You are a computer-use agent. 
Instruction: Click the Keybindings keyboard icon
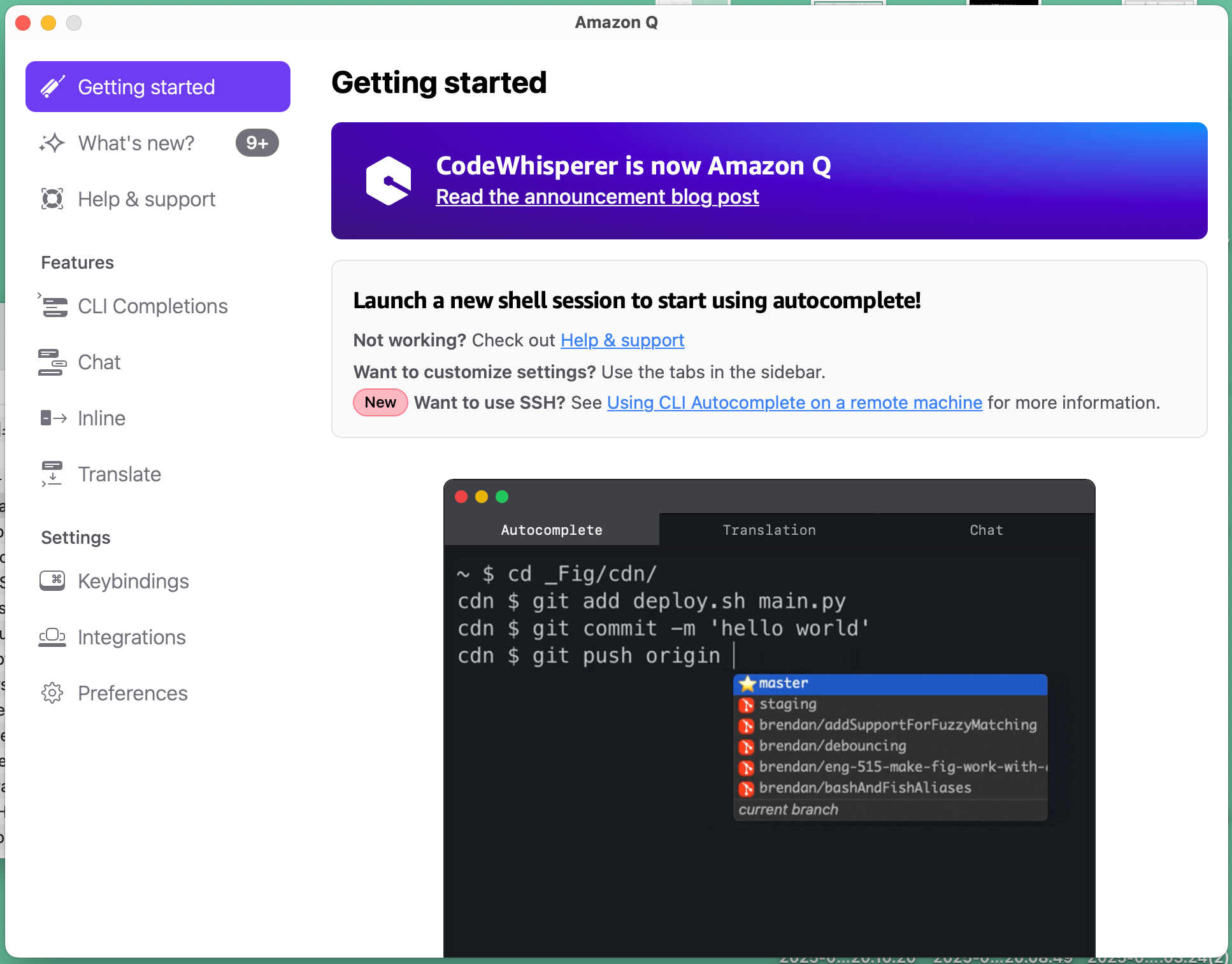52,581
